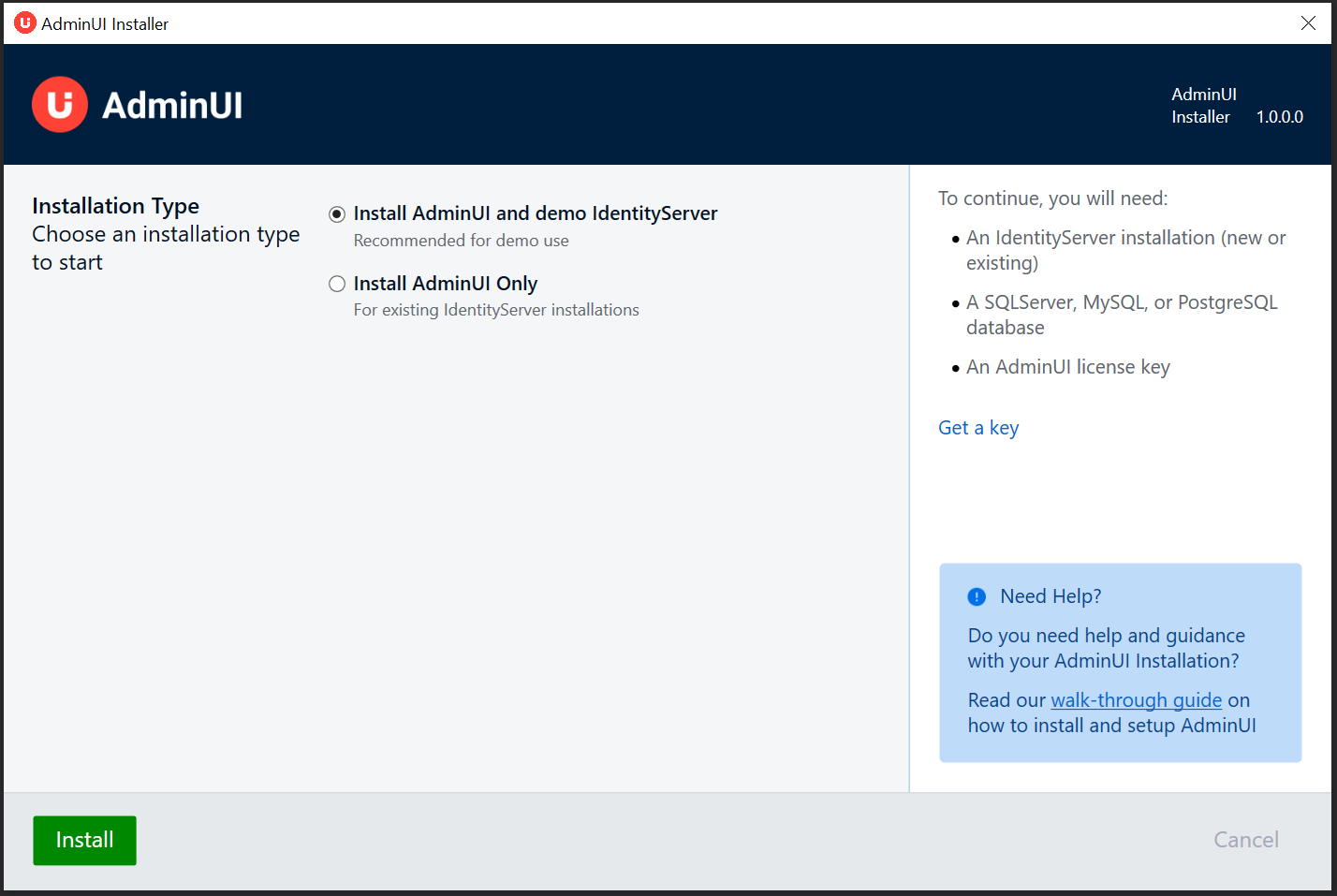Screen dimensions: 1337x896
Task: Open the Get a key link
Action: coord(978,428)
